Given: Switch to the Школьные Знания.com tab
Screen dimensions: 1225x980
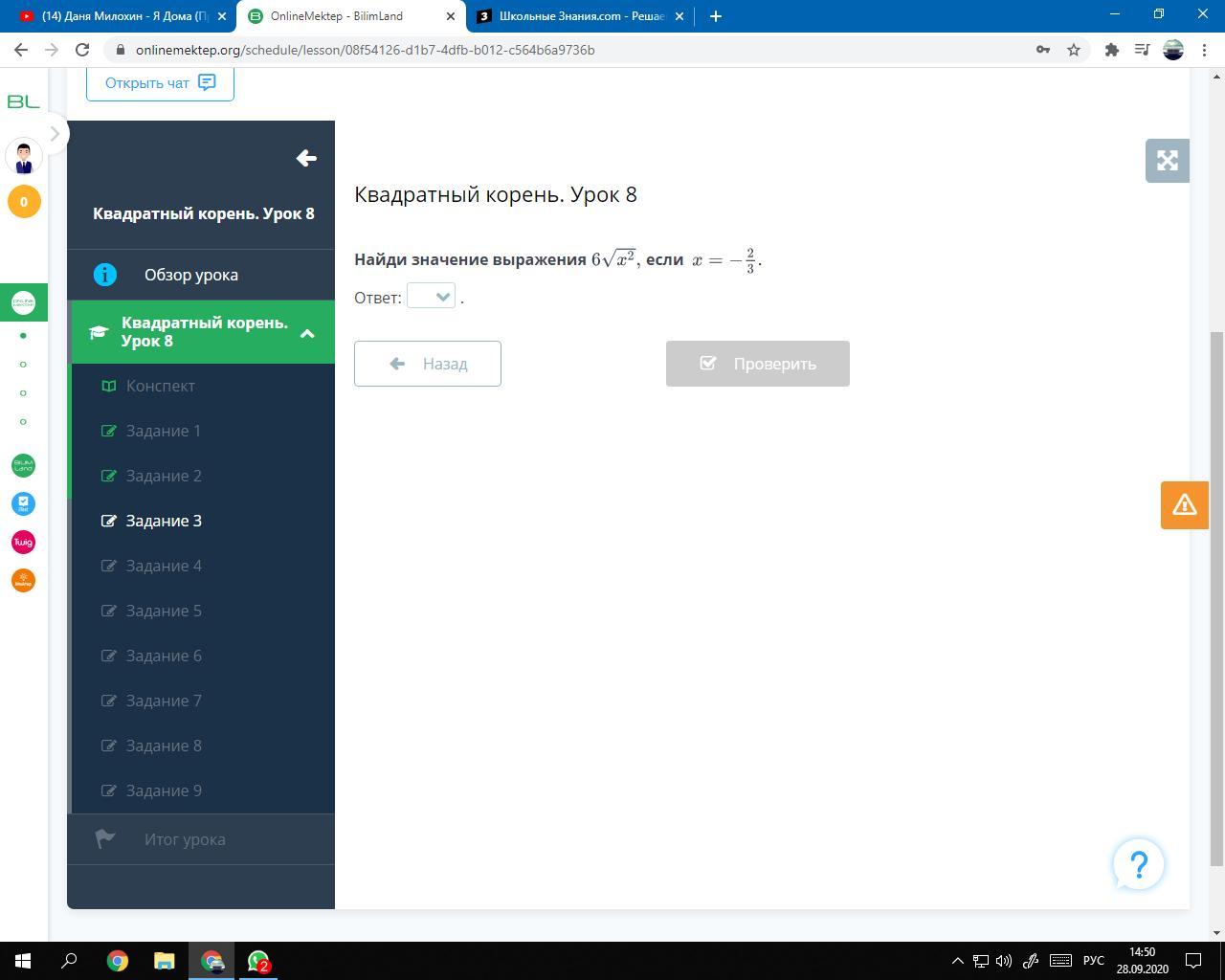Looking at the screenshot, I should pos(581,16).
